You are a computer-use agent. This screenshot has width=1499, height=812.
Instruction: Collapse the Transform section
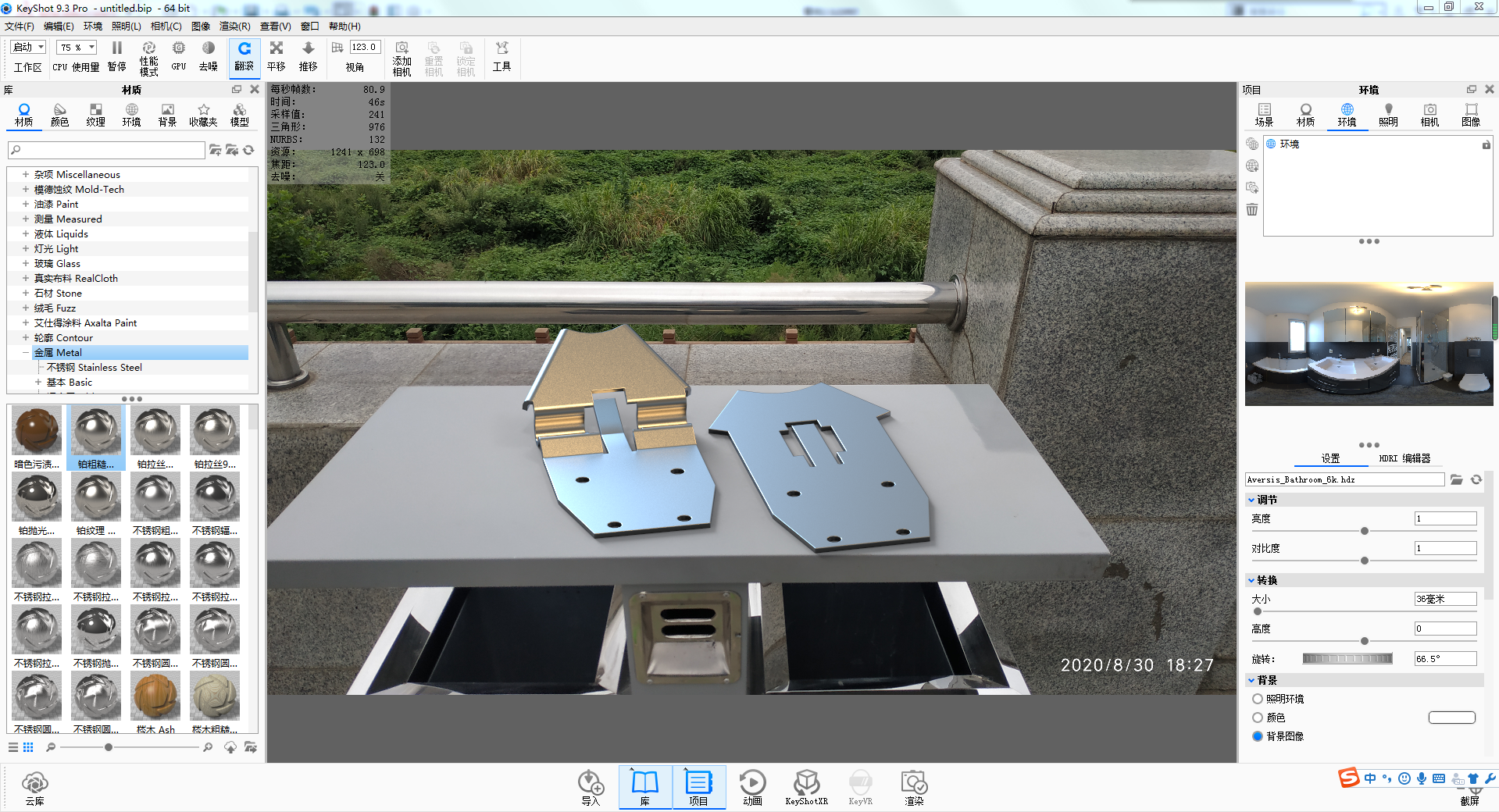coord(1251,580)
